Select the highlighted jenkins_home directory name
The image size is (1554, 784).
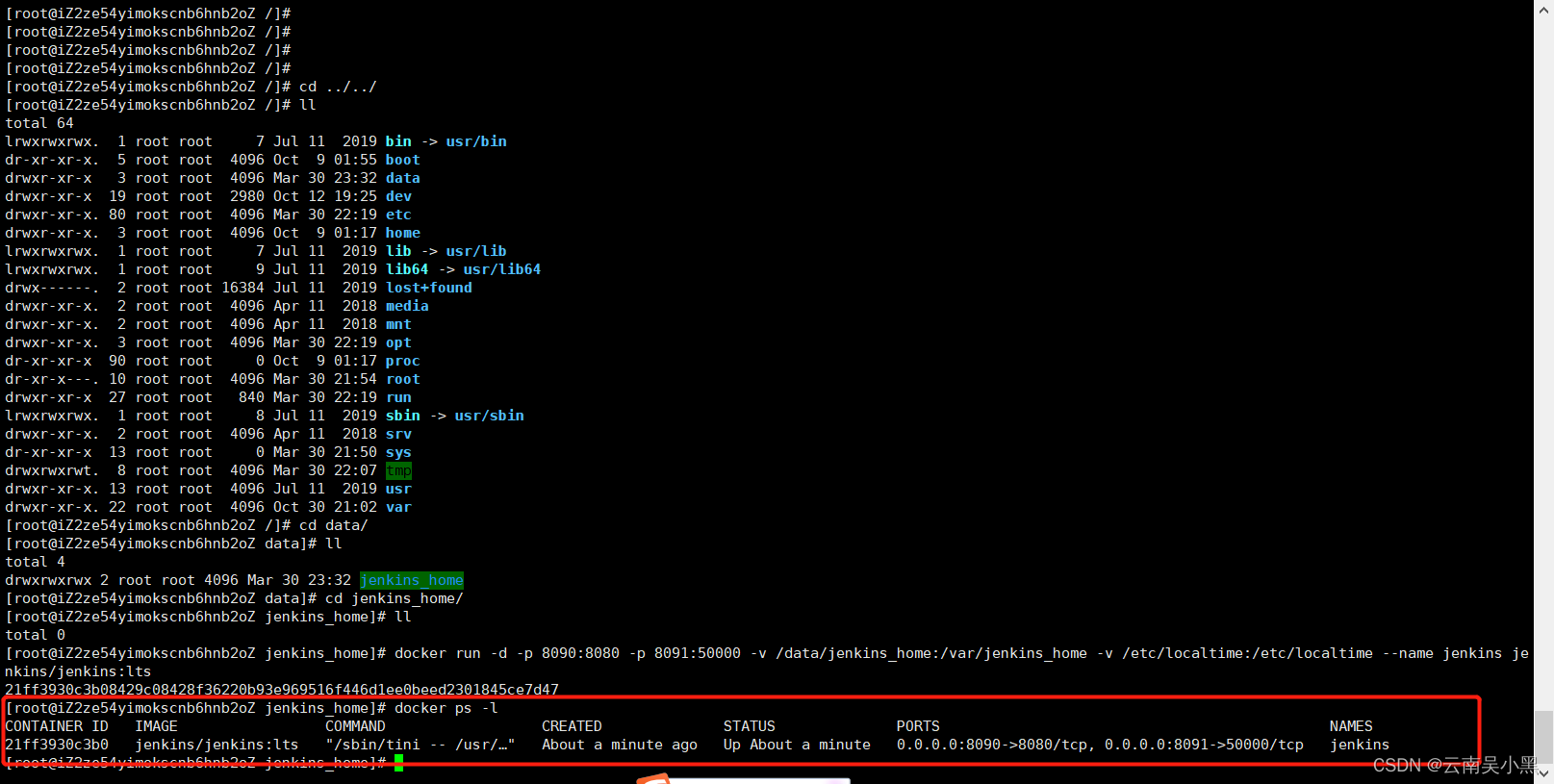coord(412,580)
